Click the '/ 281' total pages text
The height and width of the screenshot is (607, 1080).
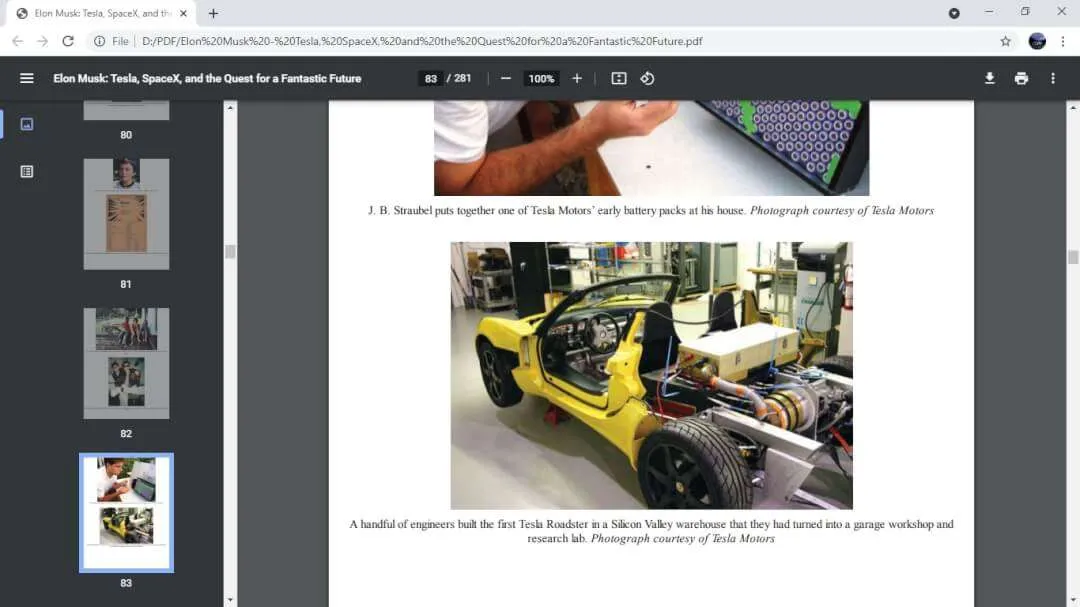coord(459,79)
